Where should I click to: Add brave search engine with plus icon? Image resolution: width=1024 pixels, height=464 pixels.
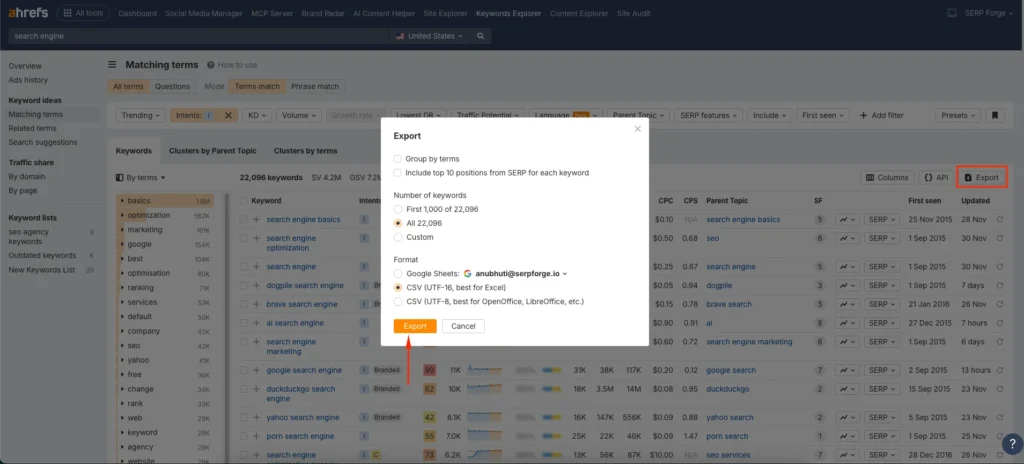tap(257, 305)
